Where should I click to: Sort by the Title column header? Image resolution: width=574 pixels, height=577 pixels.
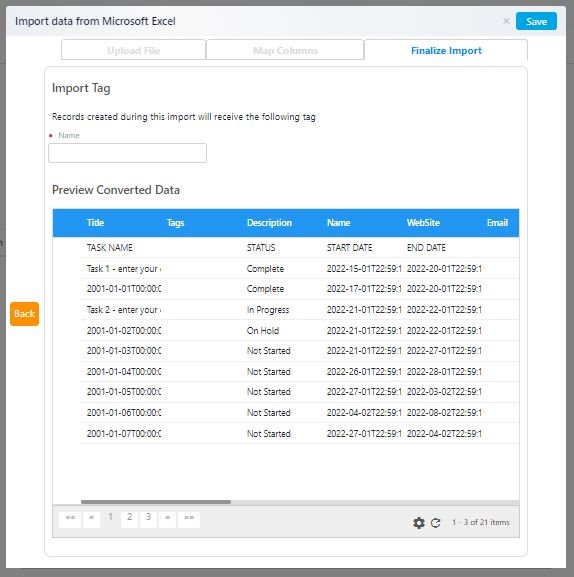coord(96,223)
